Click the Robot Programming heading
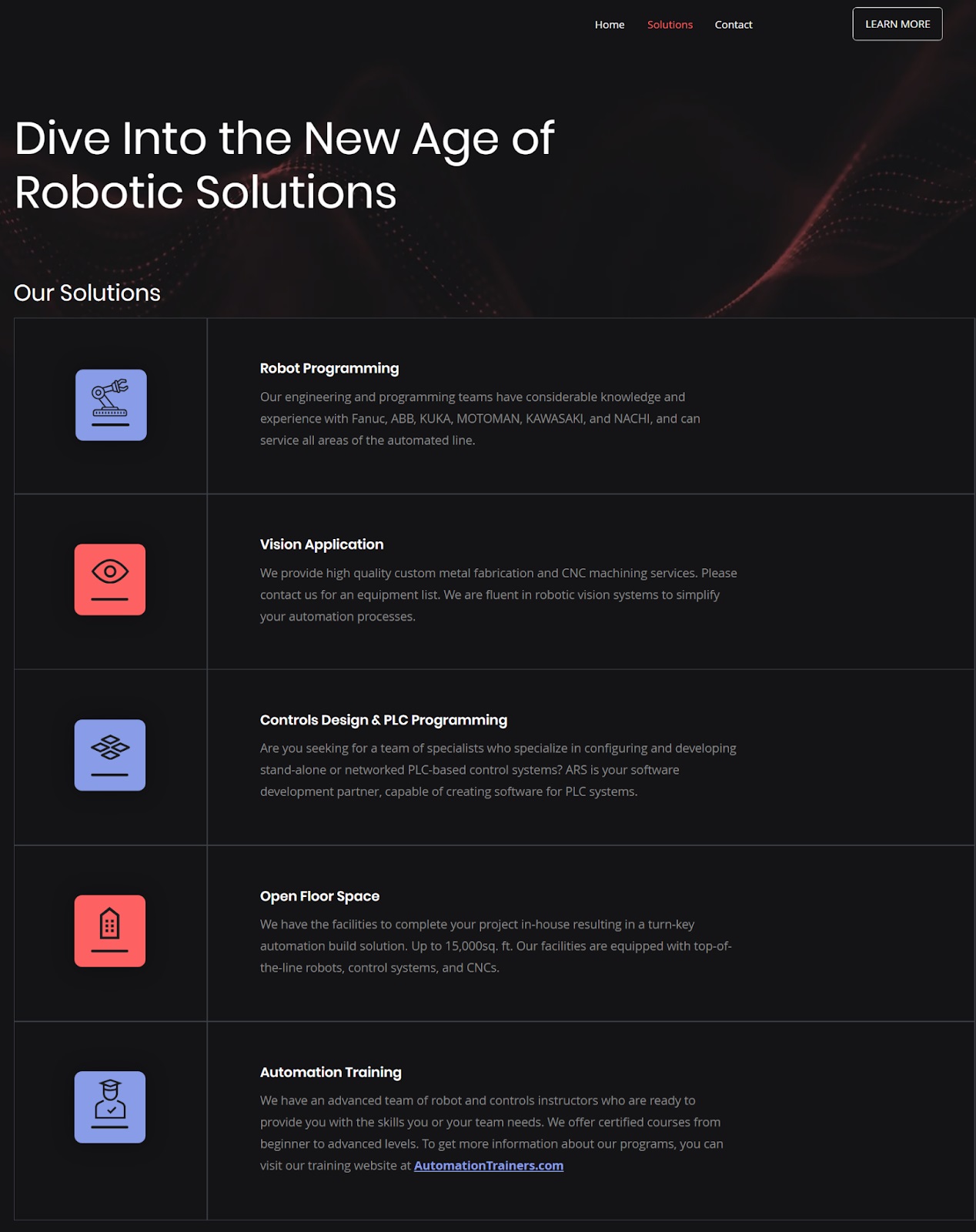 [329, 368]
